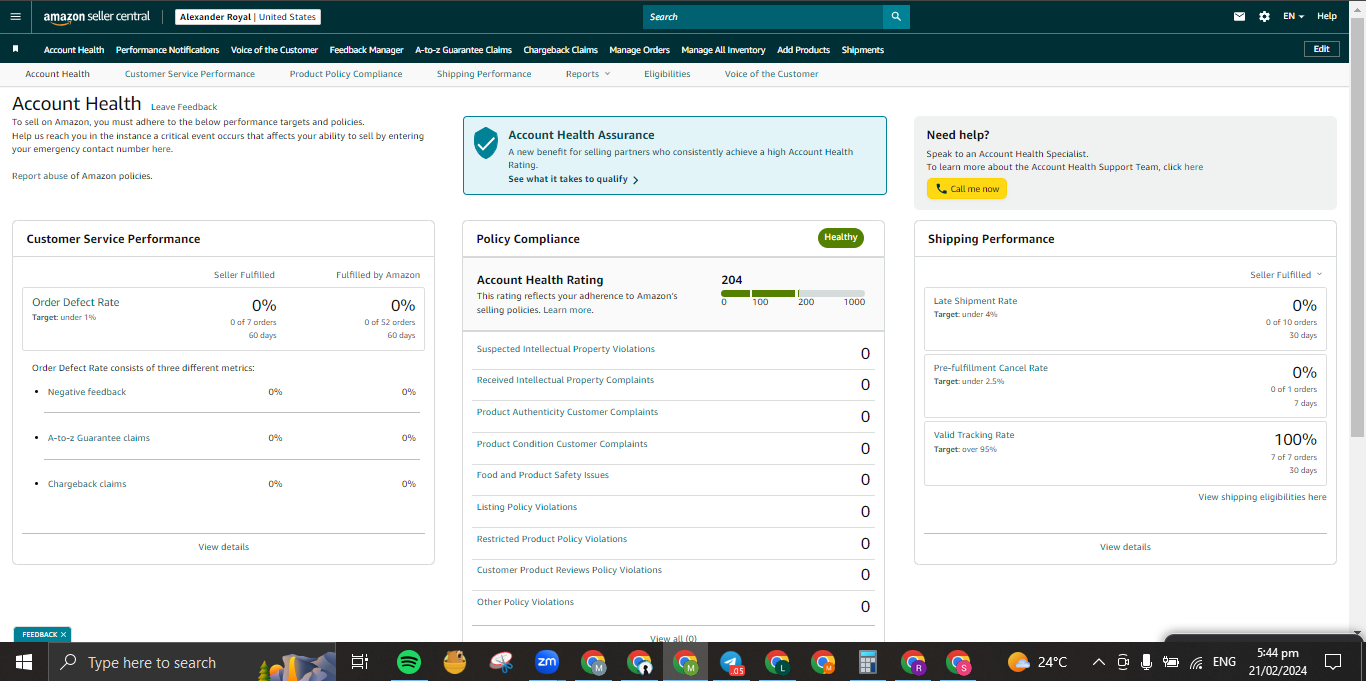Open the hamburger main menu
The width and height of the screenshot is (1366, 681).
15,16
